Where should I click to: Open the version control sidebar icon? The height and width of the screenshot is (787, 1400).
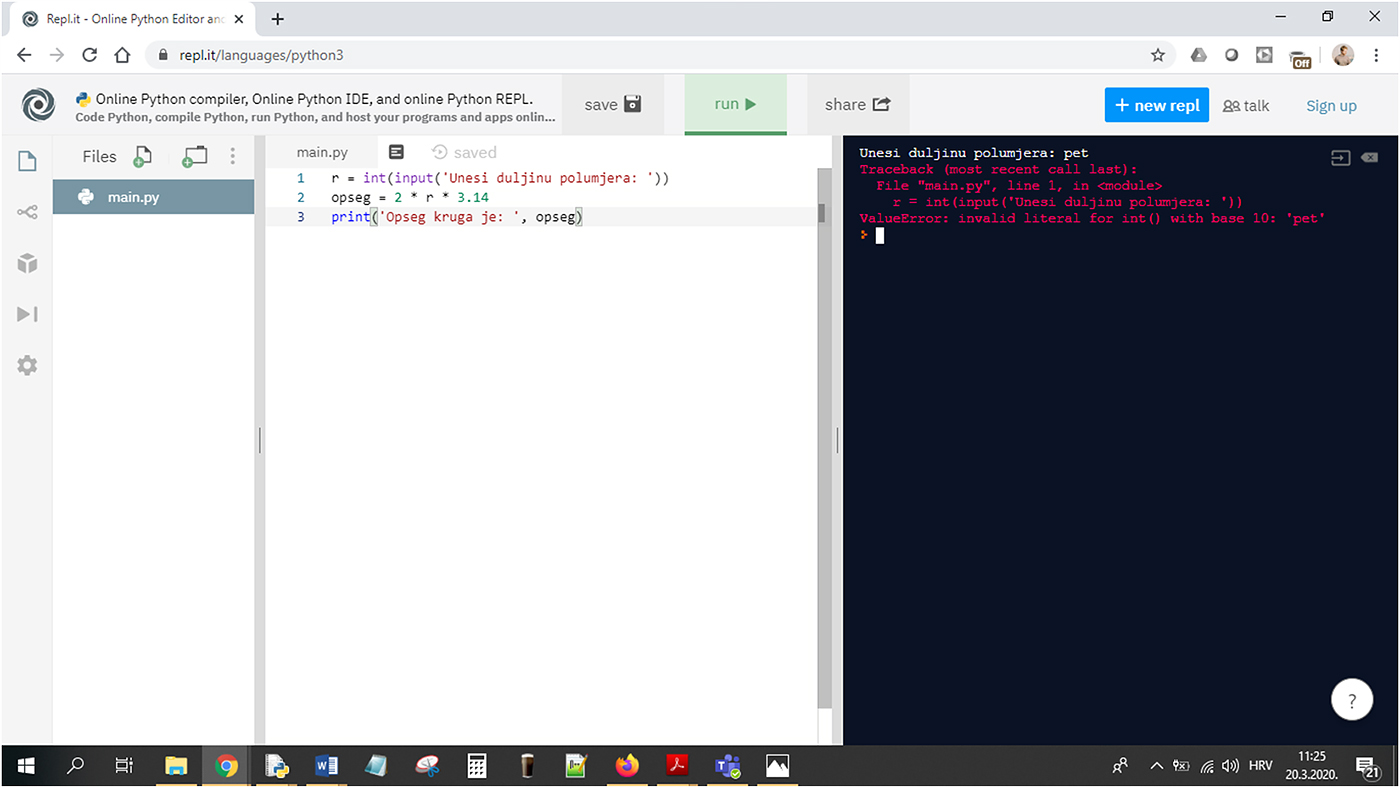tap(27, 212)
